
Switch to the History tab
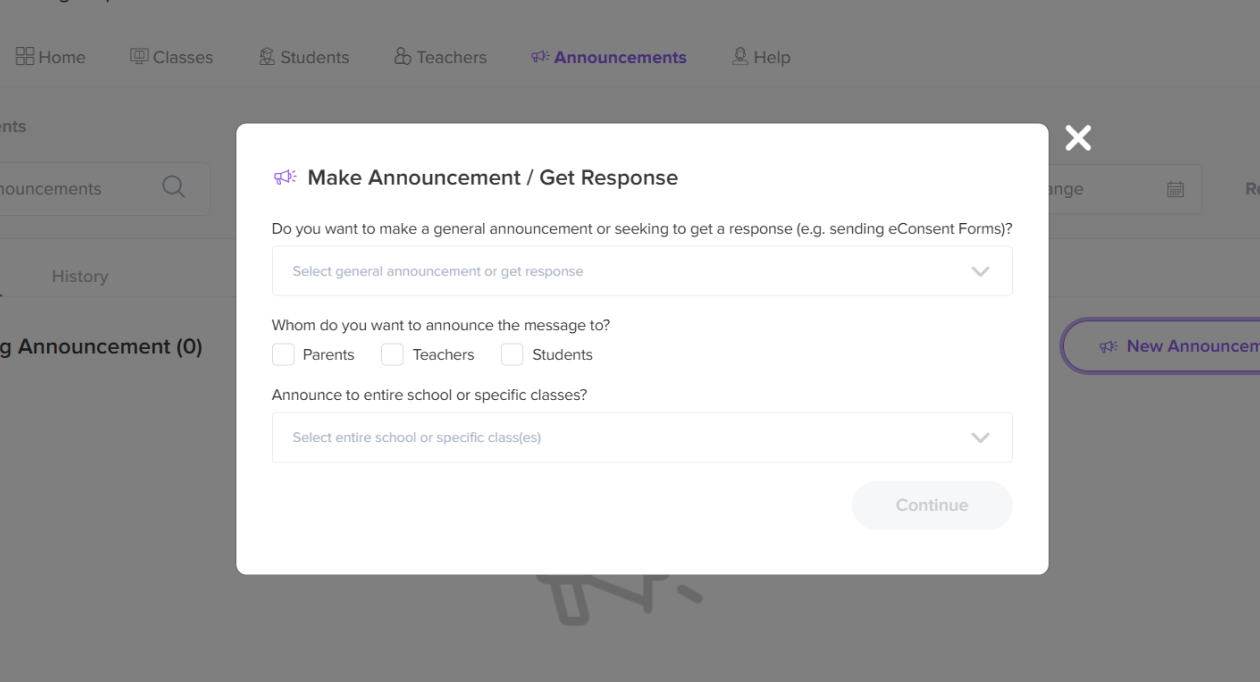80,276
